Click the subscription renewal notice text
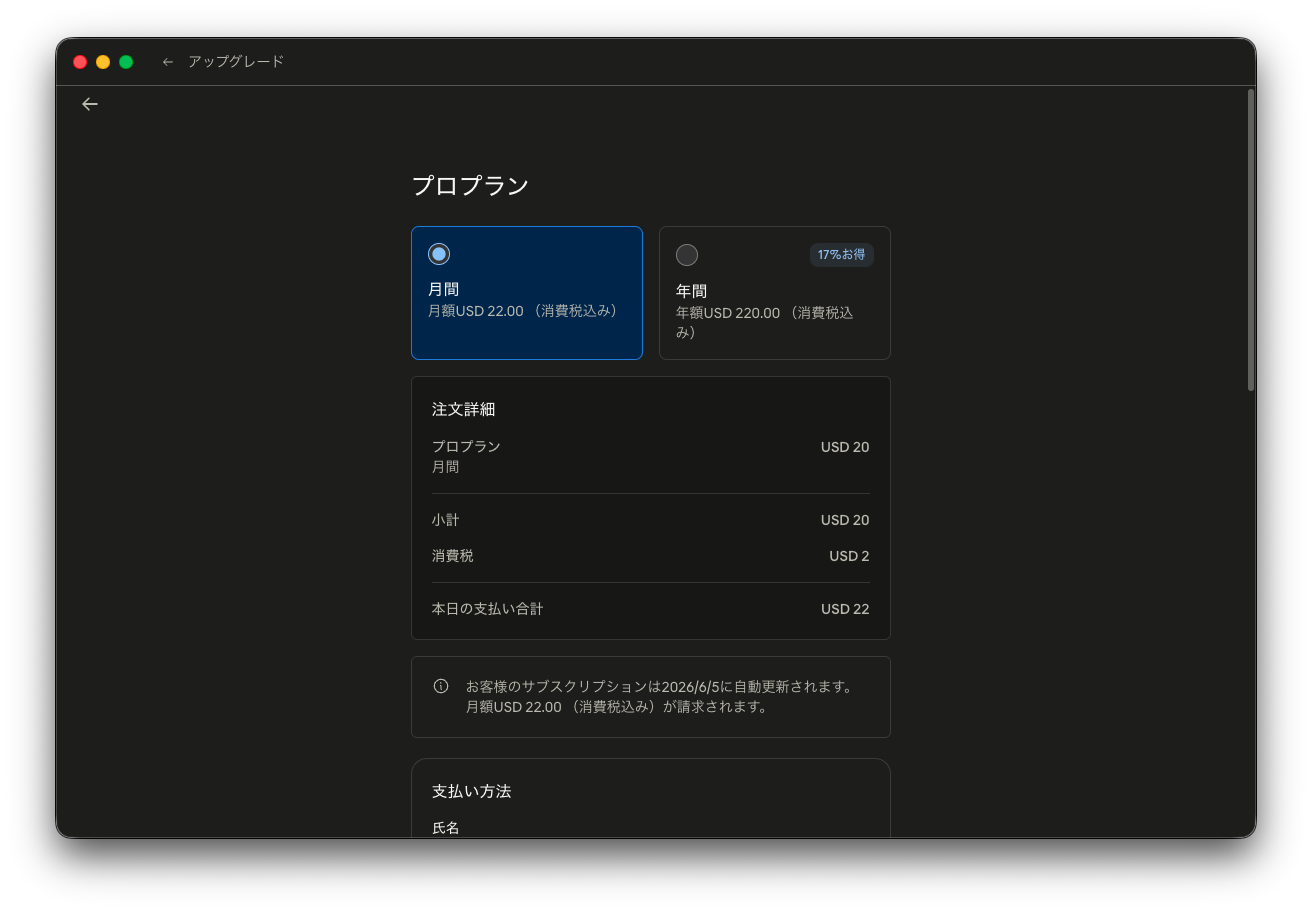Viewport: 1312px width, 912px height. click(661, 697)
